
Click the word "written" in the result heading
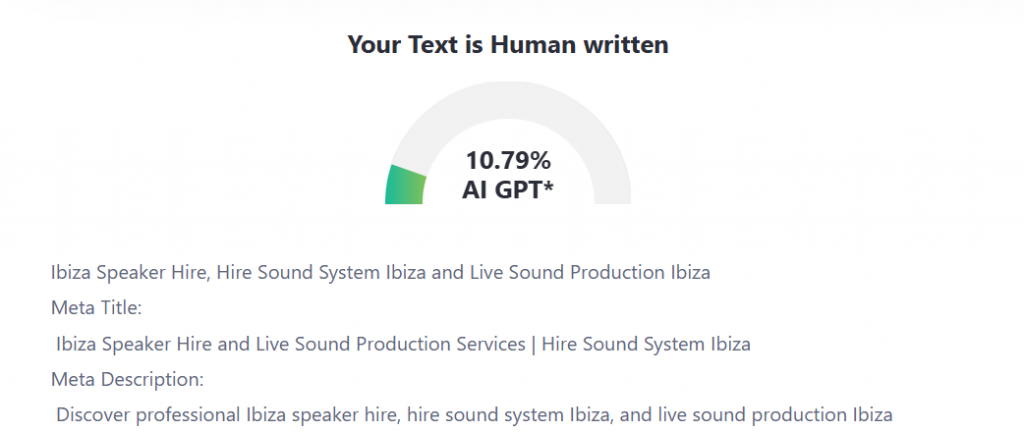pyautogui.click(x=624, y=44)
